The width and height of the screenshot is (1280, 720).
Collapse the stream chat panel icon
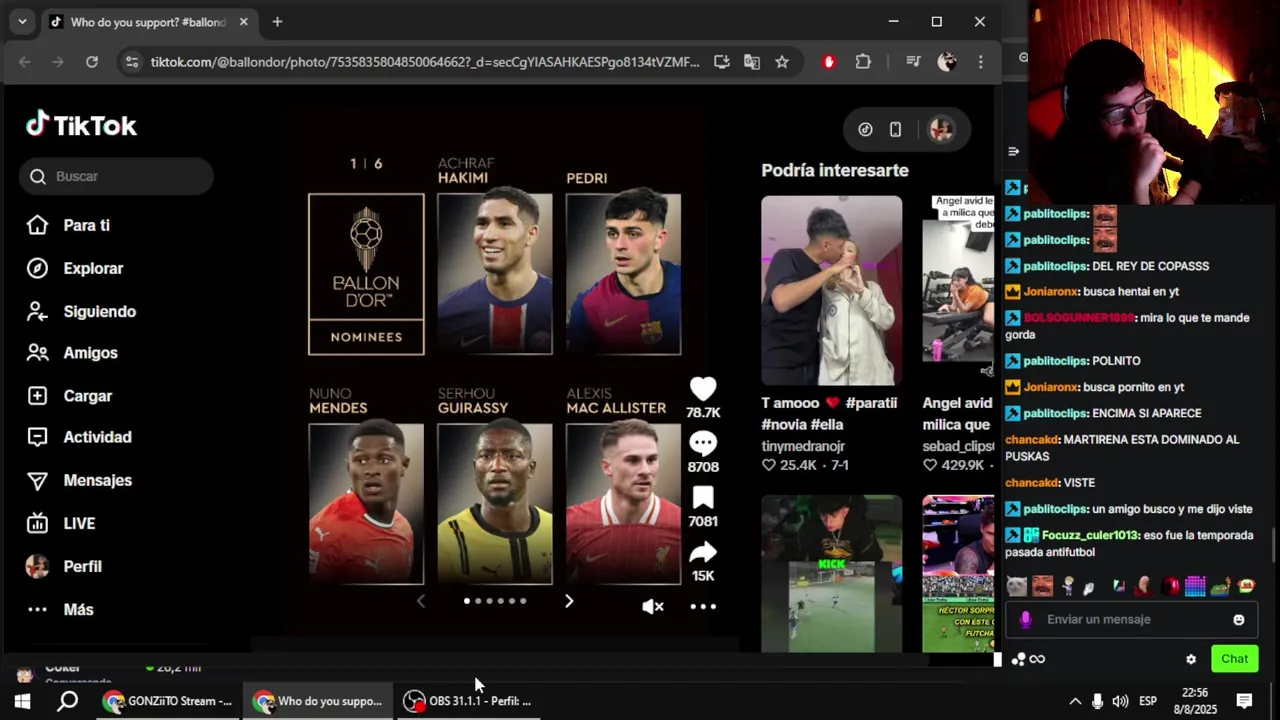tap(1013, 152)
